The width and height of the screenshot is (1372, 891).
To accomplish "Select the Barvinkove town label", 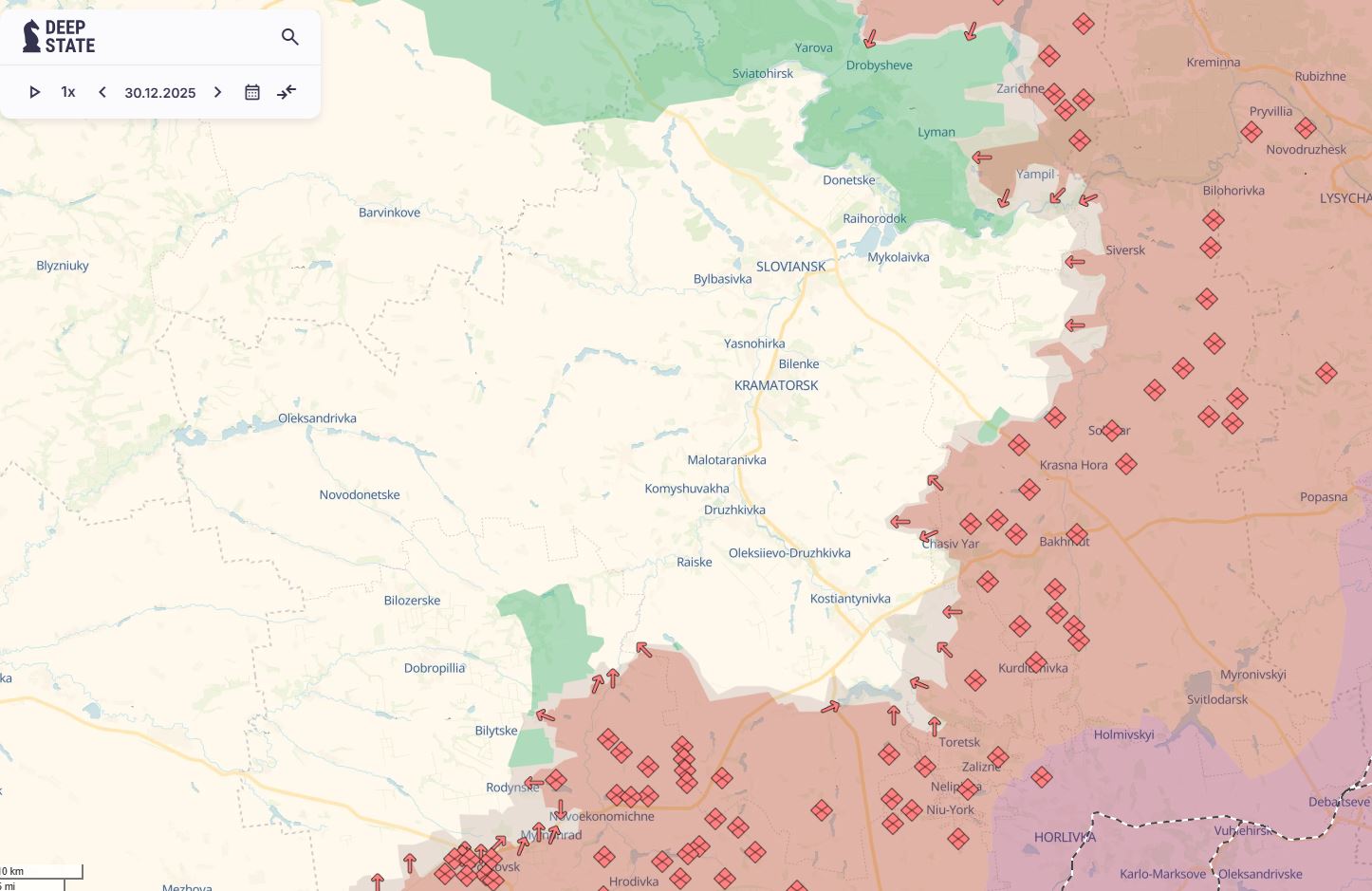I will click(x=389, y=213).
